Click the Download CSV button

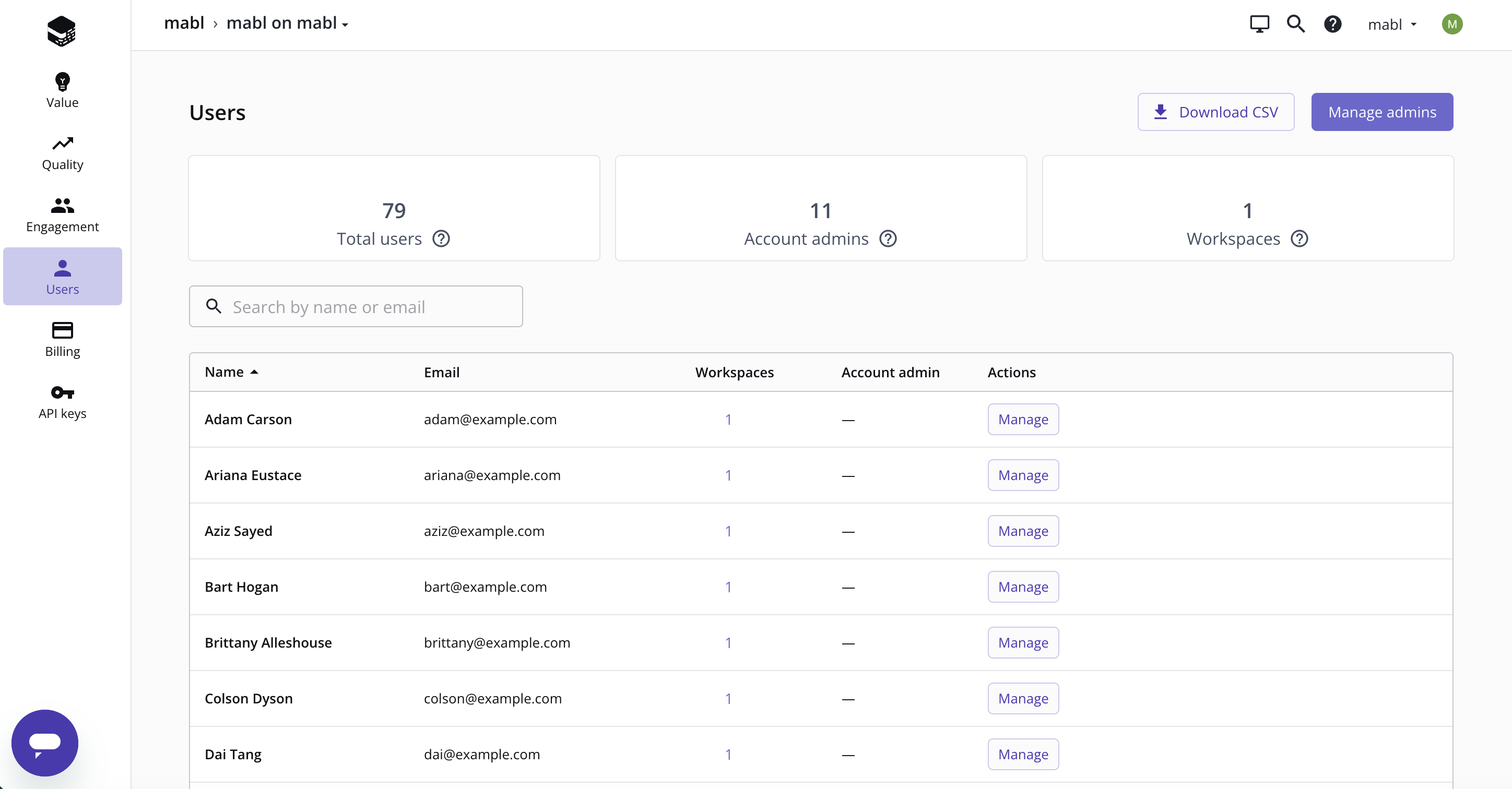tap(1215, 112)
